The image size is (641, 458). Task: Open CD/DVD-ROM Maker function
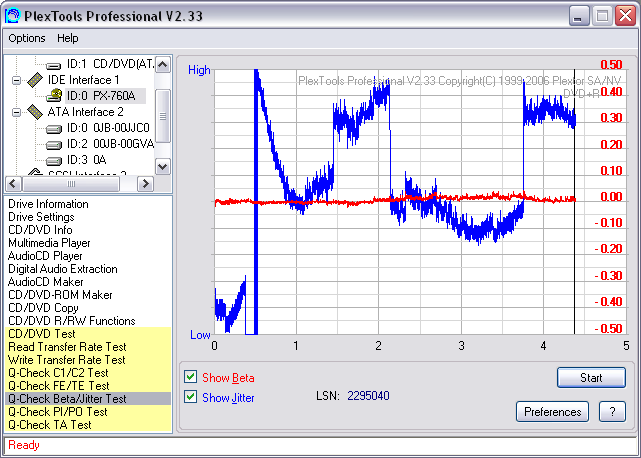(x=60, y=295)
